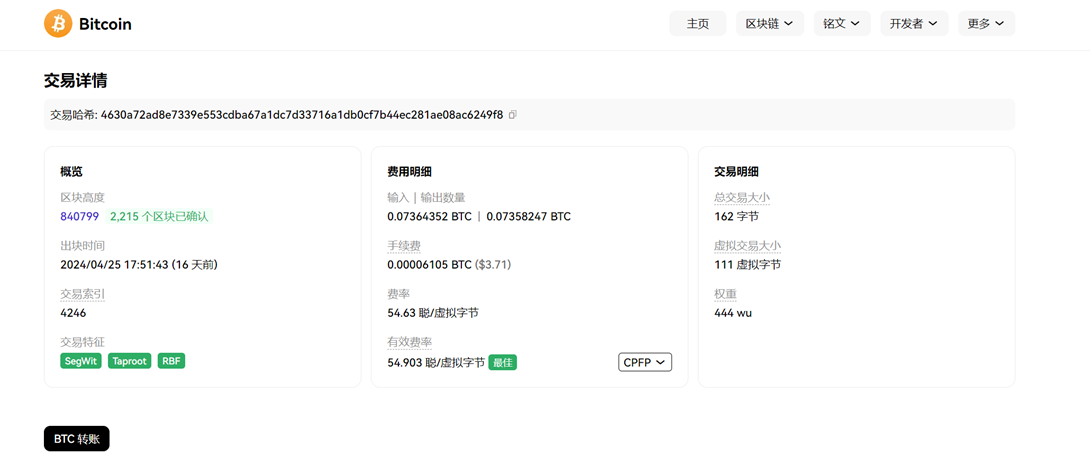The height and width of the screenshot is (455, 1090).
Task: Click the 162 字节 size value
Action: pos(736,216)
